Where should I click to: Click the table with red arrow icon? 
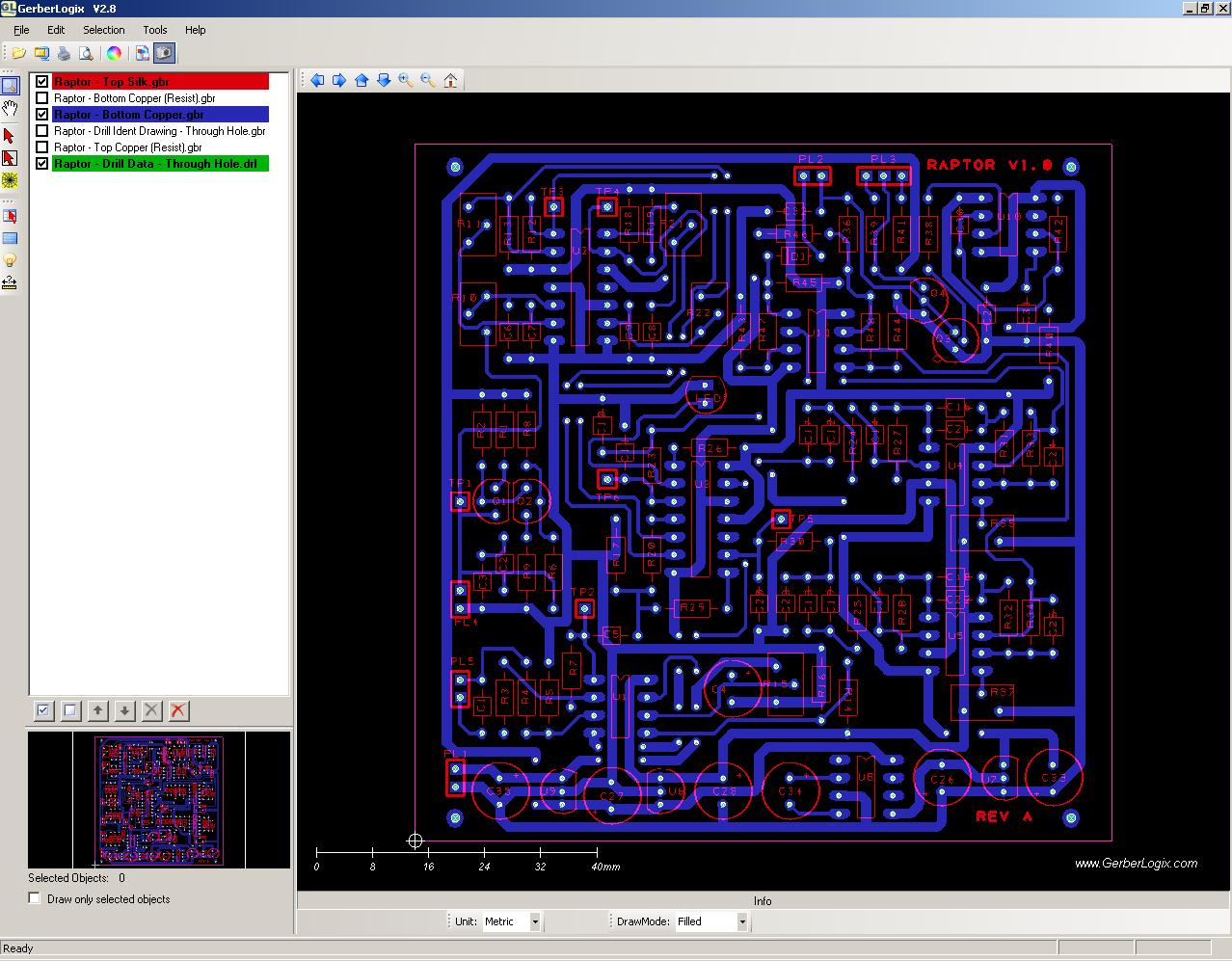coord(10,216)
